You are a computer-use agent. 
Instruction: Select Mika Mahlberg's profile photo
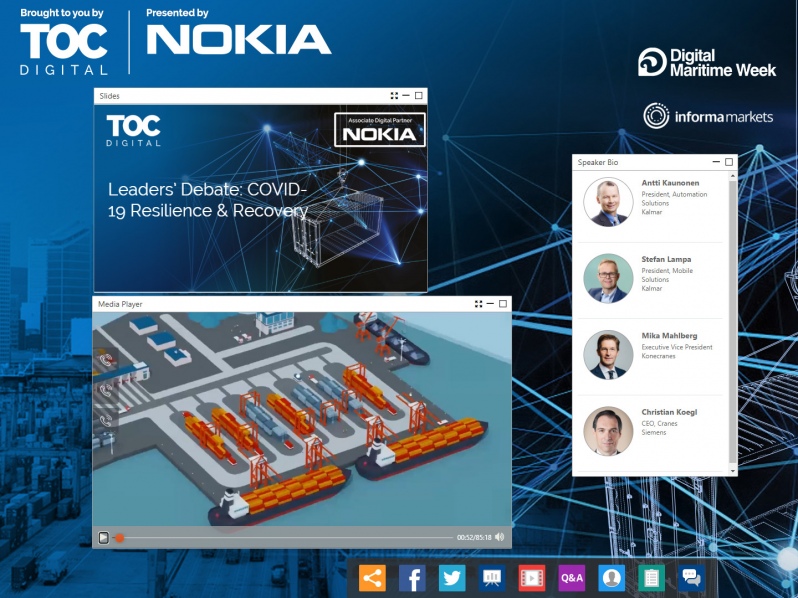click(608, 355)
